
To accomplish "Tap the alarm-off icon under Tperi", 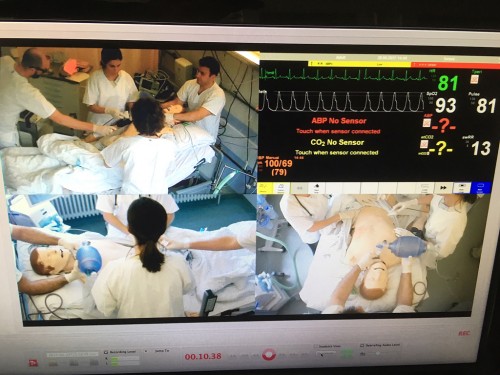I will [x=475, y=80].
